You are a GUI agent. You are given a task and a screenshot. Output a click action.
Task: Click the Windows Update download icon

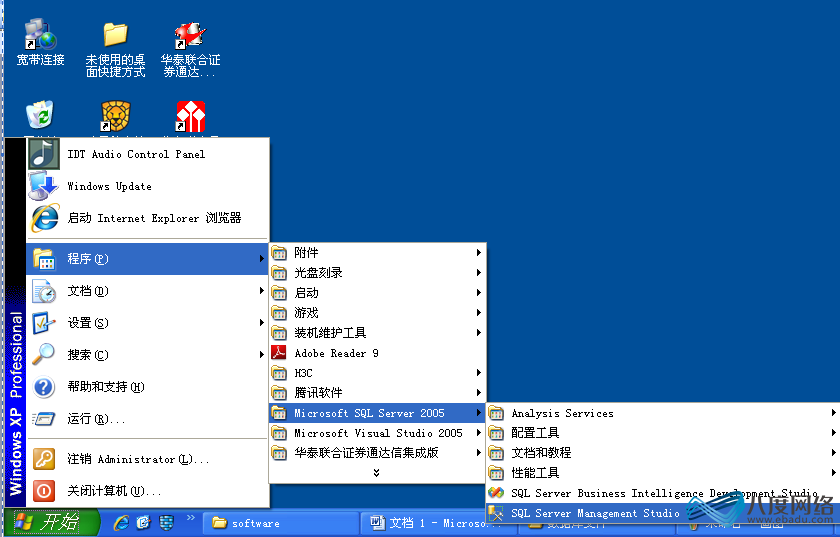43,186
